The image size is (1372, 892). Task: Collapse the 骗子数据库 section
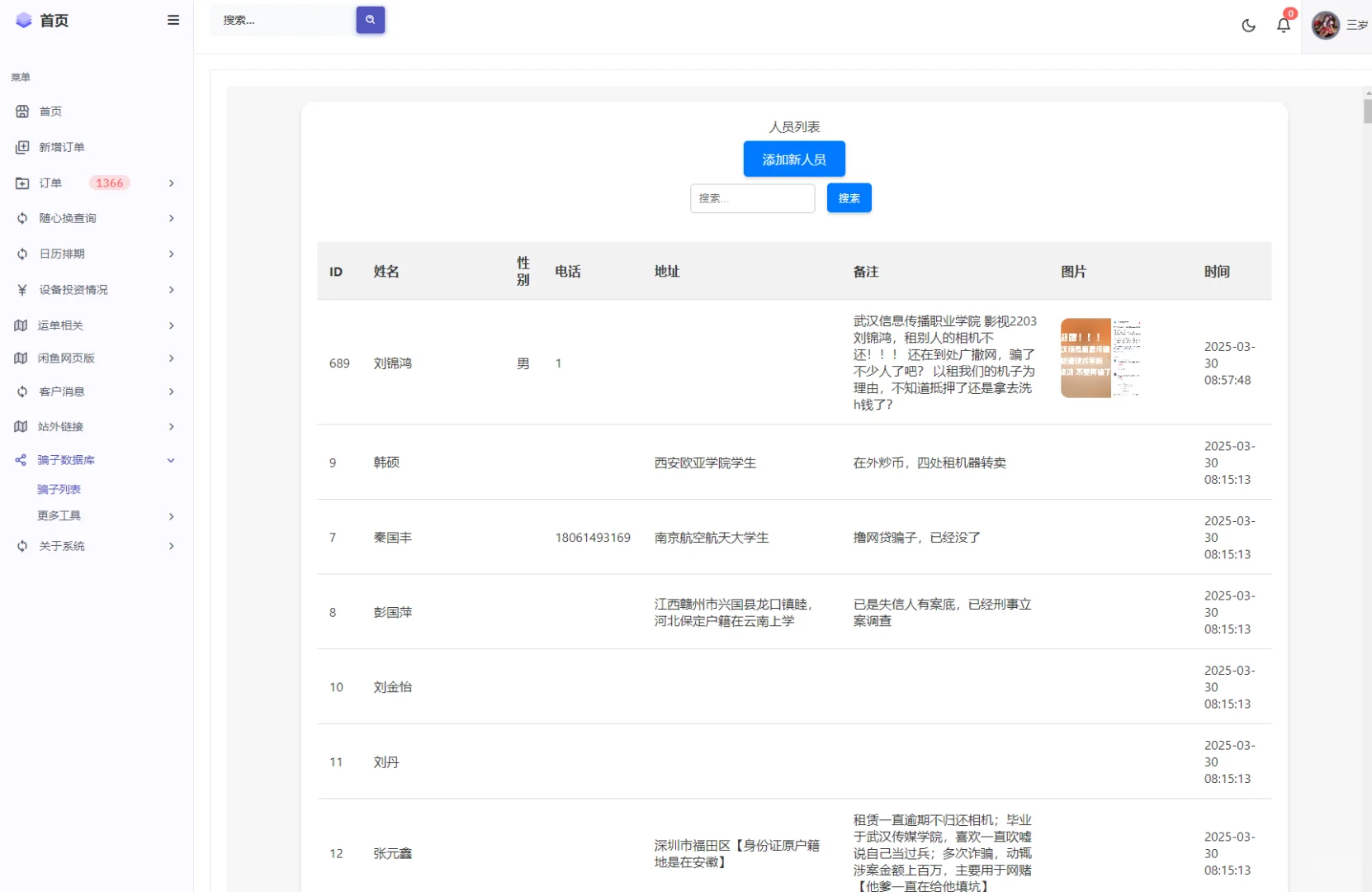(171, 460)
